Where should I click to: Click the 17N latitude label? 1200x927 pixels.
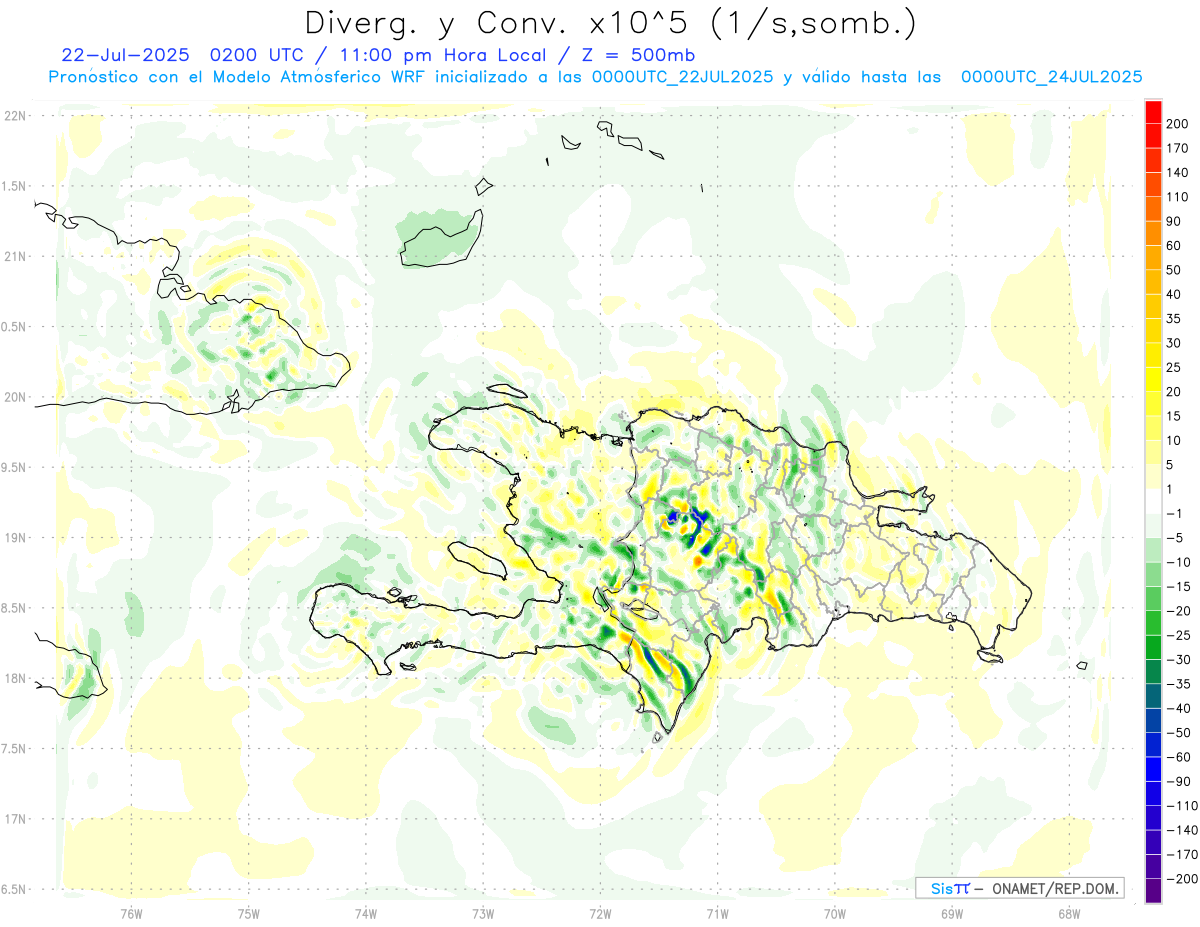coord(15,819)
